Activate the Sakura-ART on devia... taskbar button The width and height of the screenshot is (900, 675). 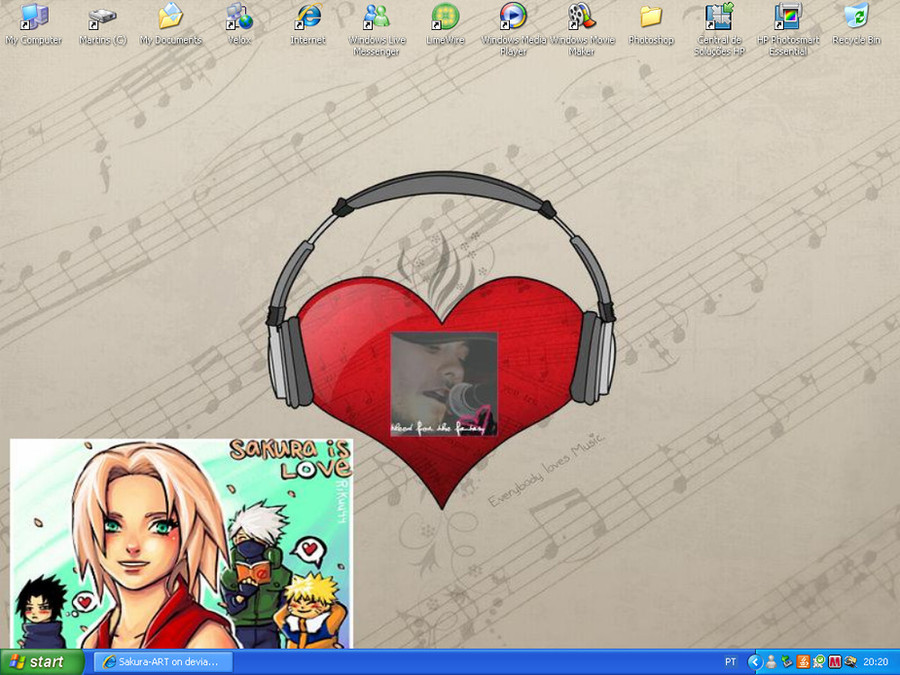tap(163, 662)
